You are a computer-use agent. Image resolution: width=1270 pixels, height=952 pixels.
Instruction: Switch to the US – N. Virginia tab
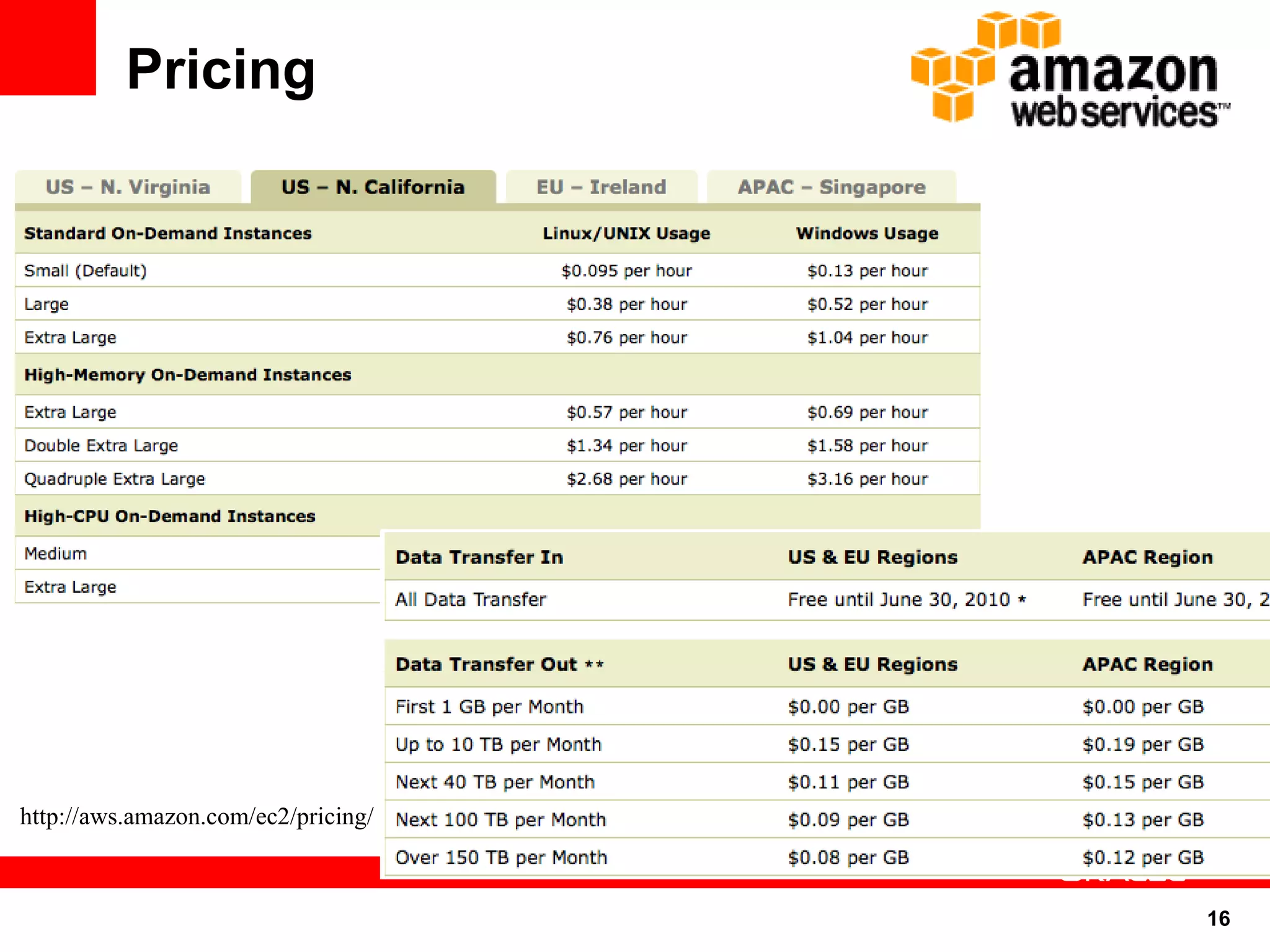(x=128, y=187)
